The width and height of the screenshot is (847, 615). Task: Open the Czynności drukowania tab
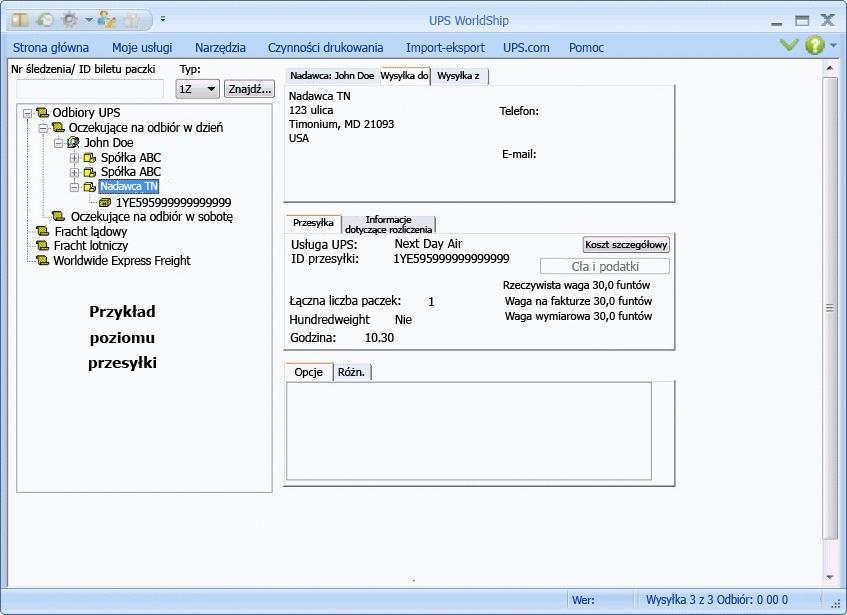point(325,48)
